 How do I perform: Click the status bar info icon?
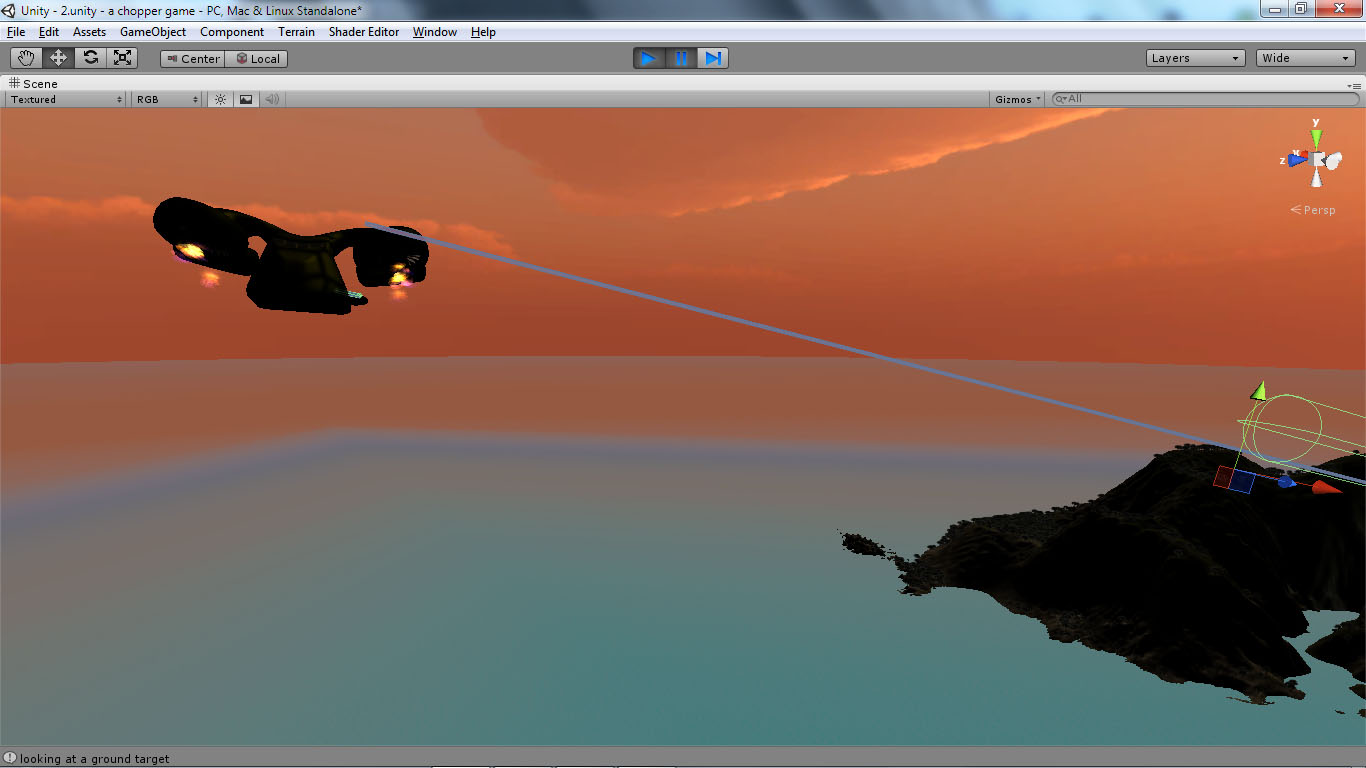[x=10, y=759]
